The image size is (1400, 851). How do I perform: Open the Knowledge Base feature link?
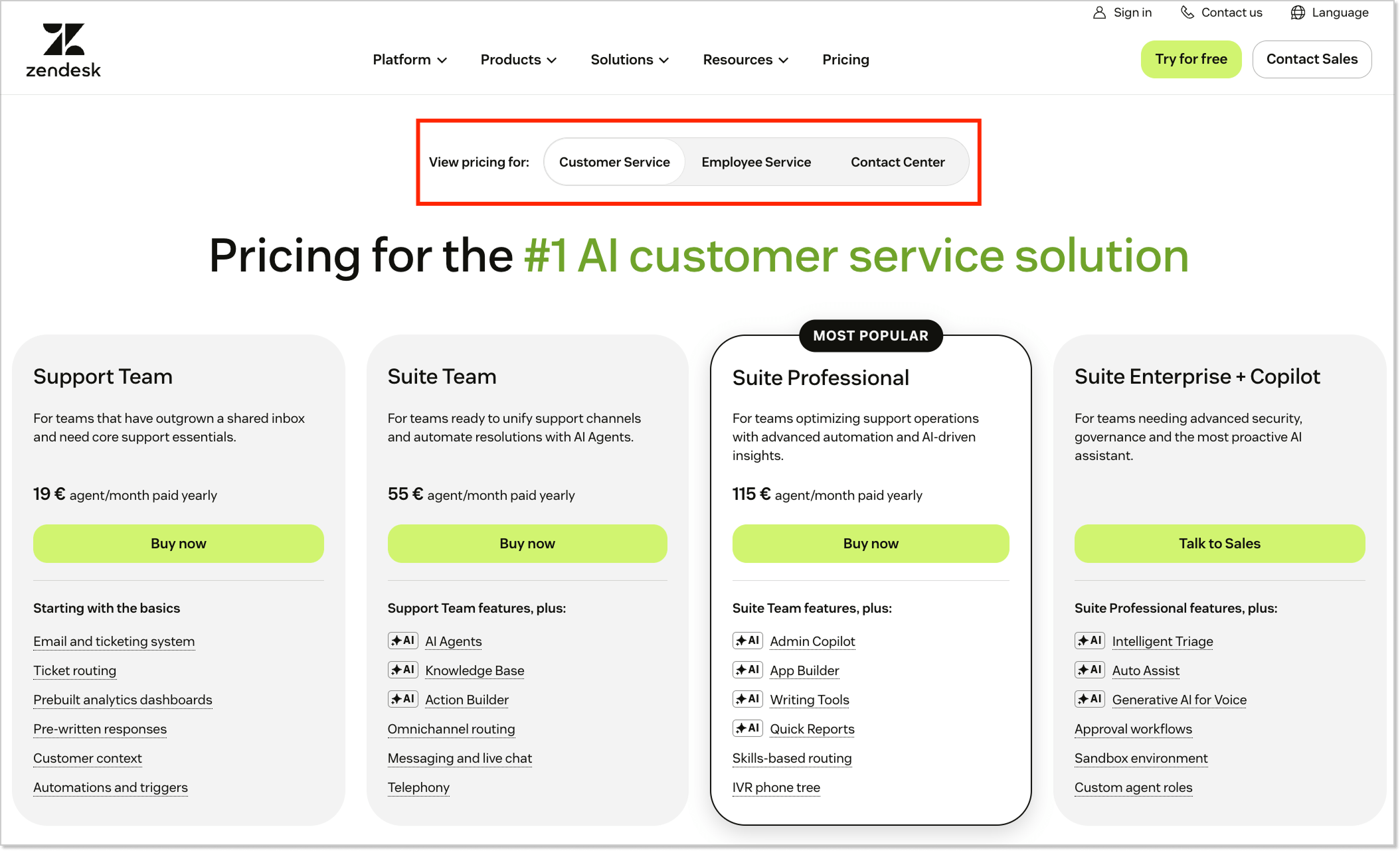click(x=475, y=670)
